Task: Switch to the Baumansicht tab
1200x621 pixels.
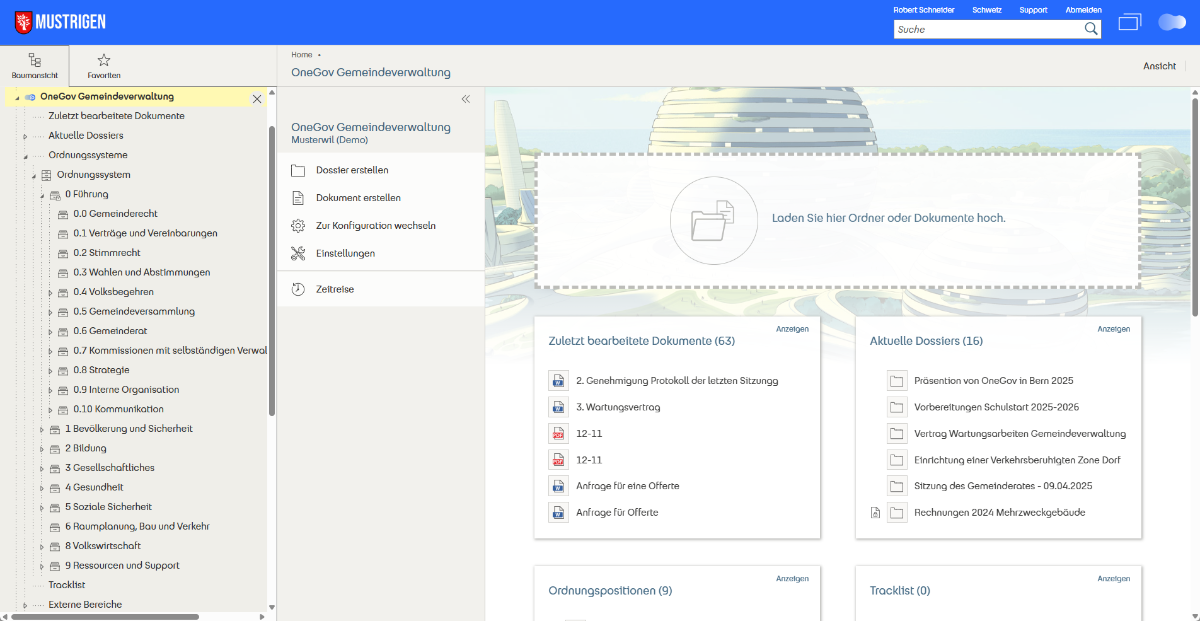Action: [x=35, y=66]
